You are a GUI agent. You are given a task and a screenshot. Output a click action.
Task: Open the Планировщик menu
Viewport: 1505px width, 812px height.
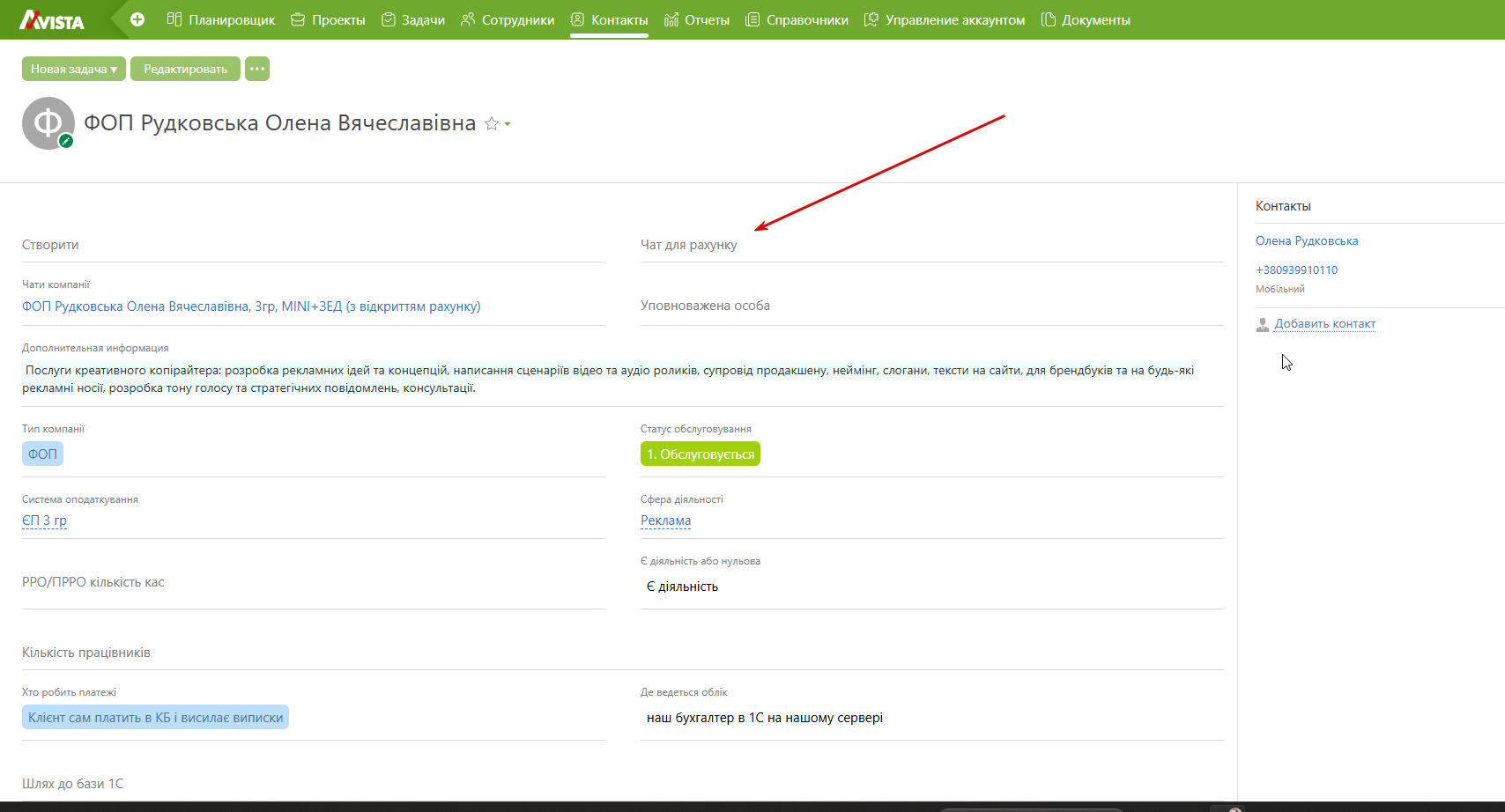(221, 19)
